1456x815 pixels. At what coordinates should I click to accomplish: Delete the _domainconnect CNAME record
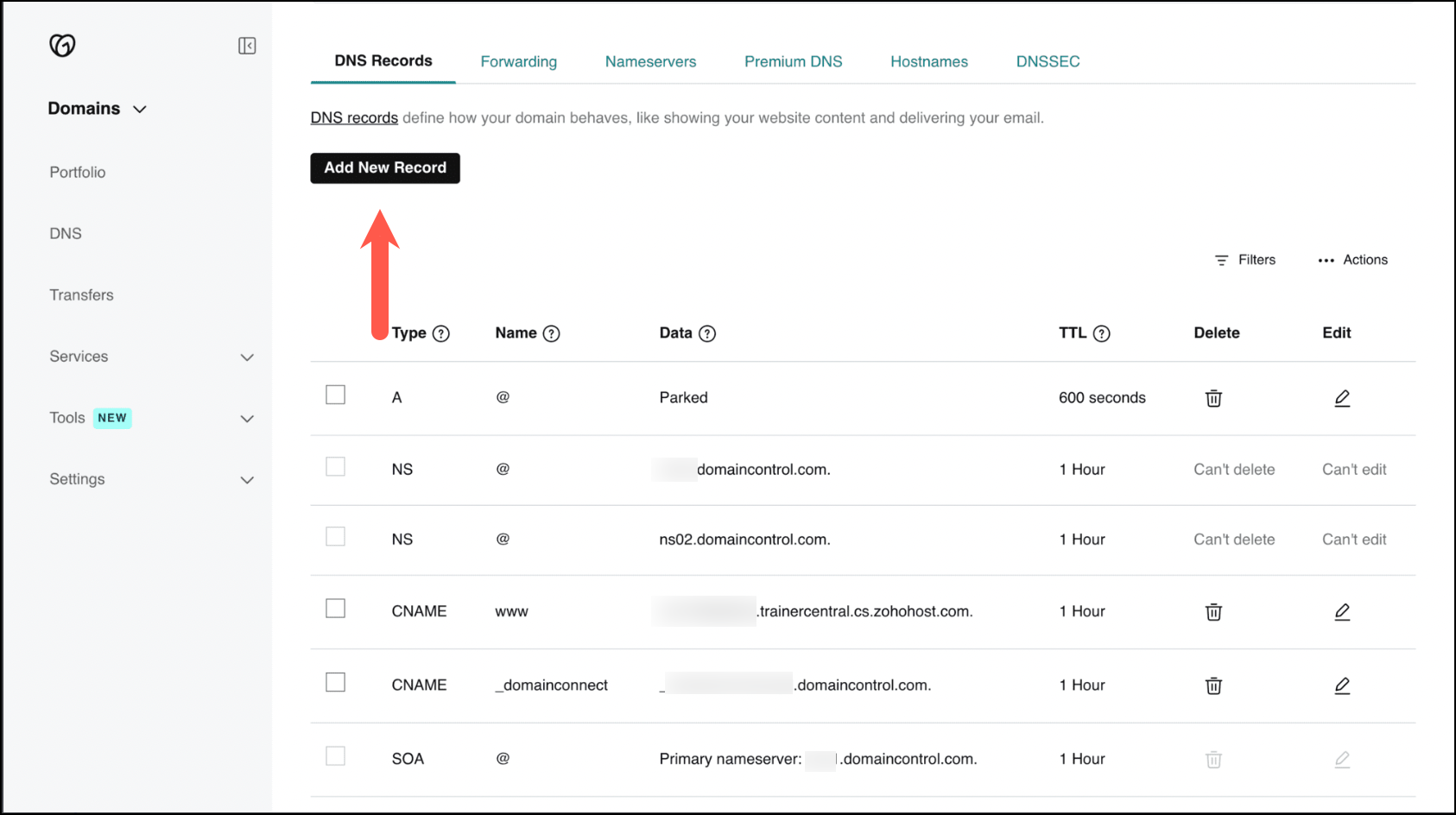click(1213, 685)
